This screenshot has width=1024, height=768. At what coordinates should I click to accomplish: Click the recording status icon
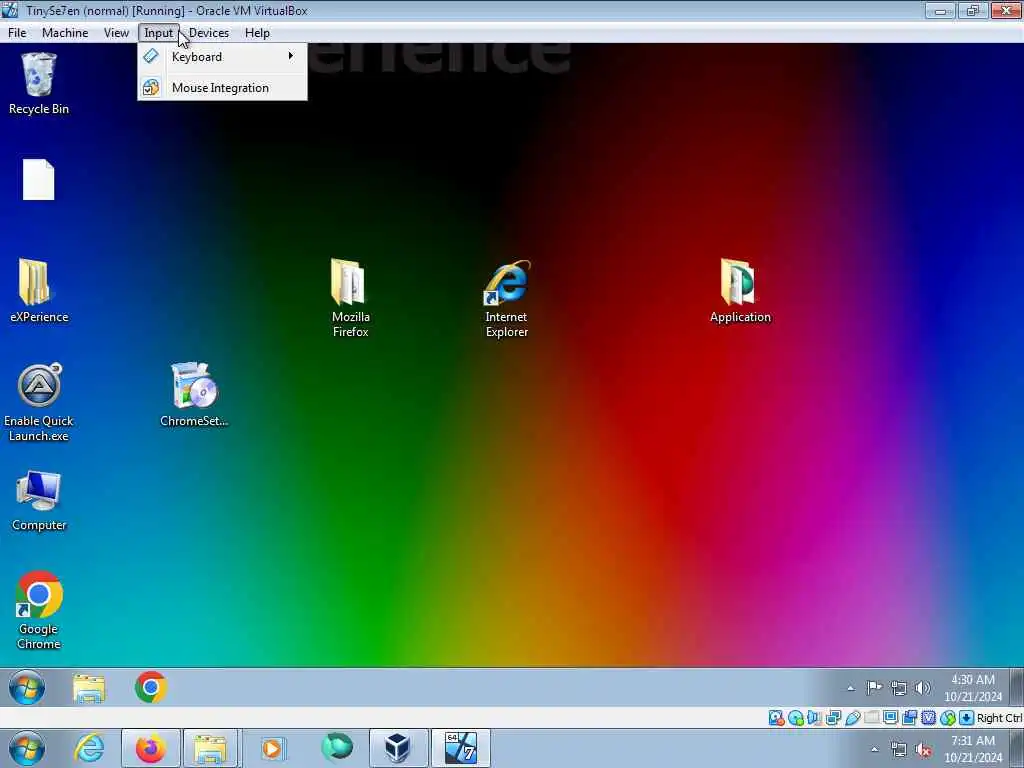pyautogui.click(x=909, y=718)
